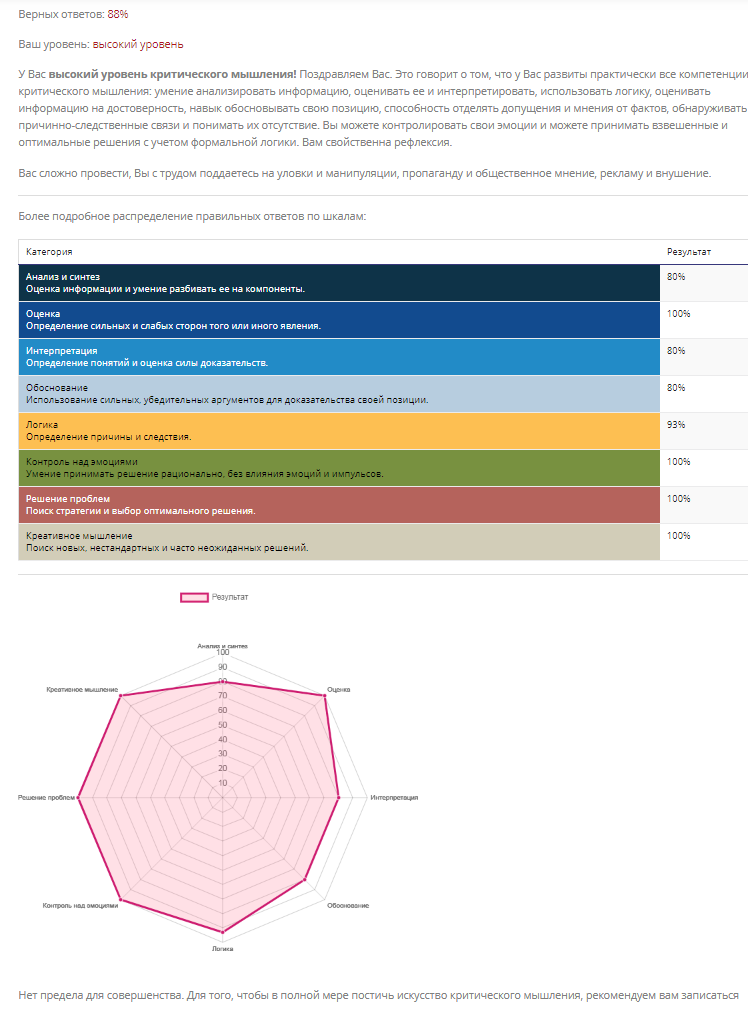Select the Анализ и синтез radar data point
Viewport: 748px width, 1014px height.
point(223,682)
